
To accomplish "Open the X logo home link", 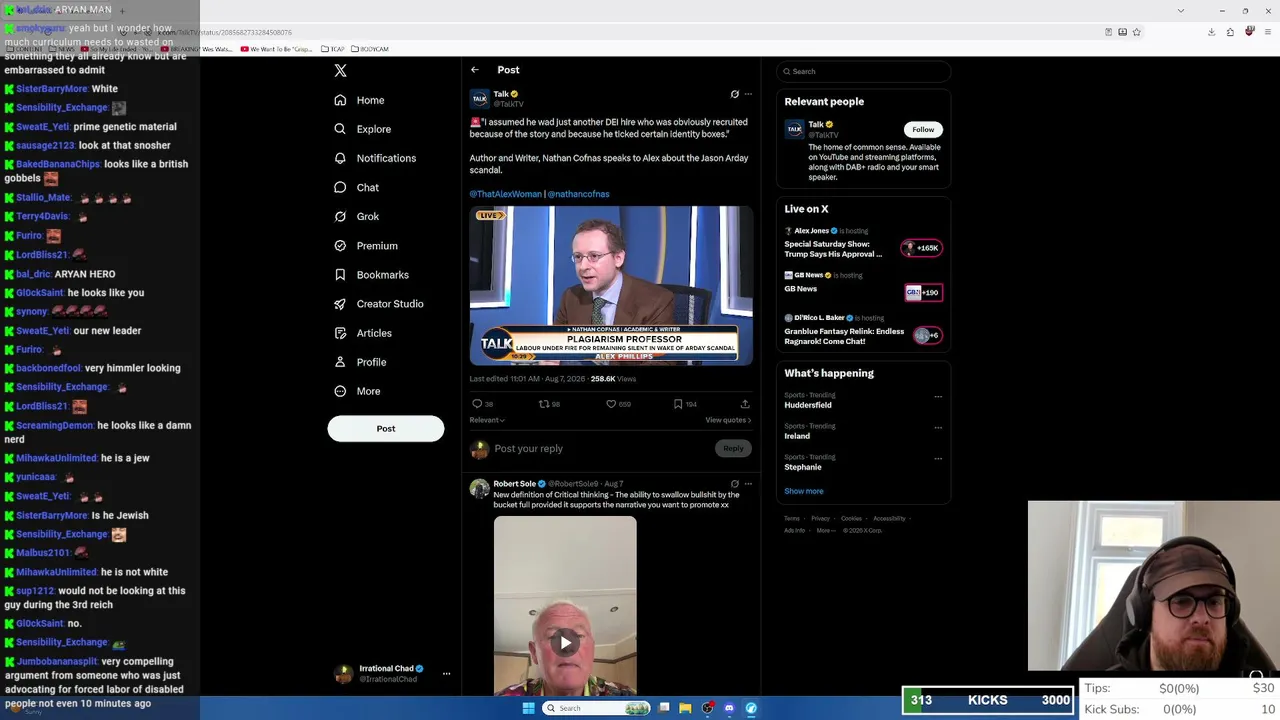I will pos(340,71).
